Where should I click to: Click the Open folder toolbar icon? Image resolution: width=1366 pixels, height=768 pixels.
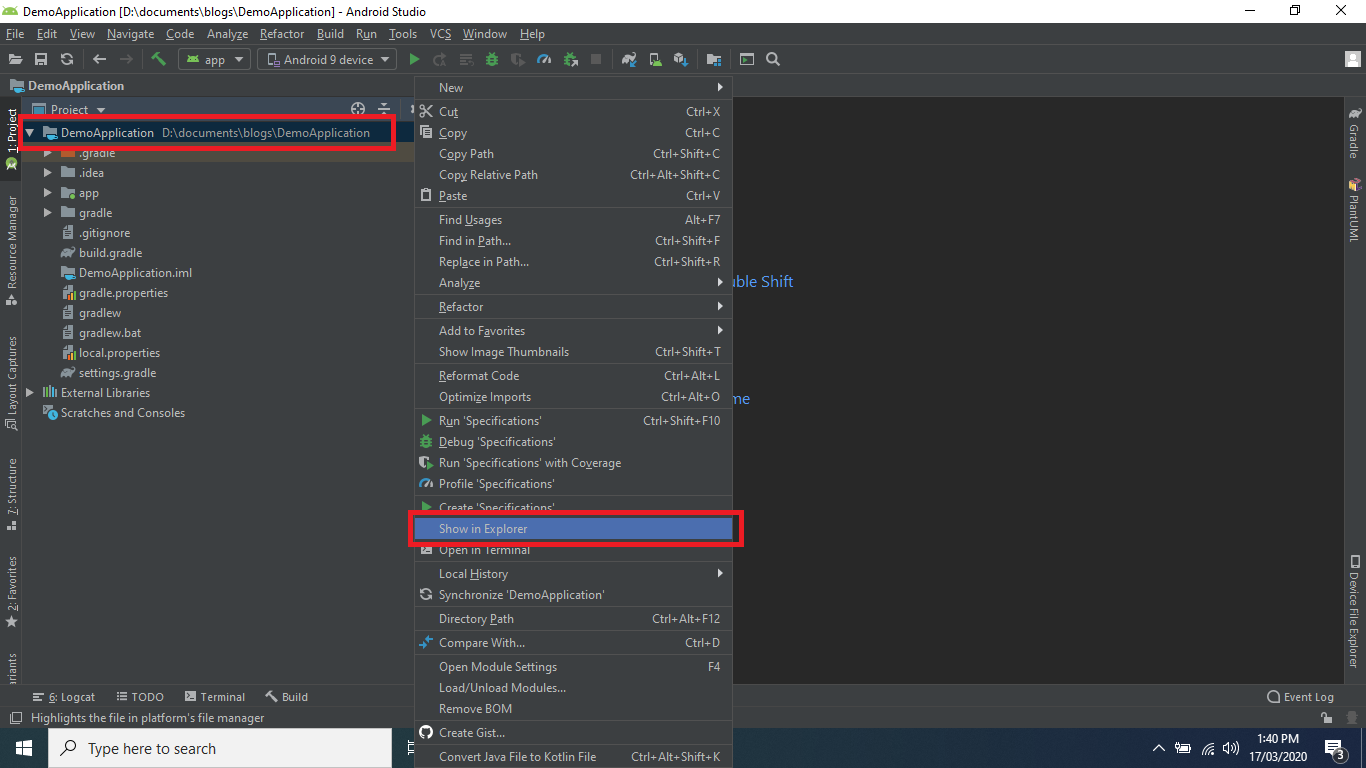tap(15, 60)
